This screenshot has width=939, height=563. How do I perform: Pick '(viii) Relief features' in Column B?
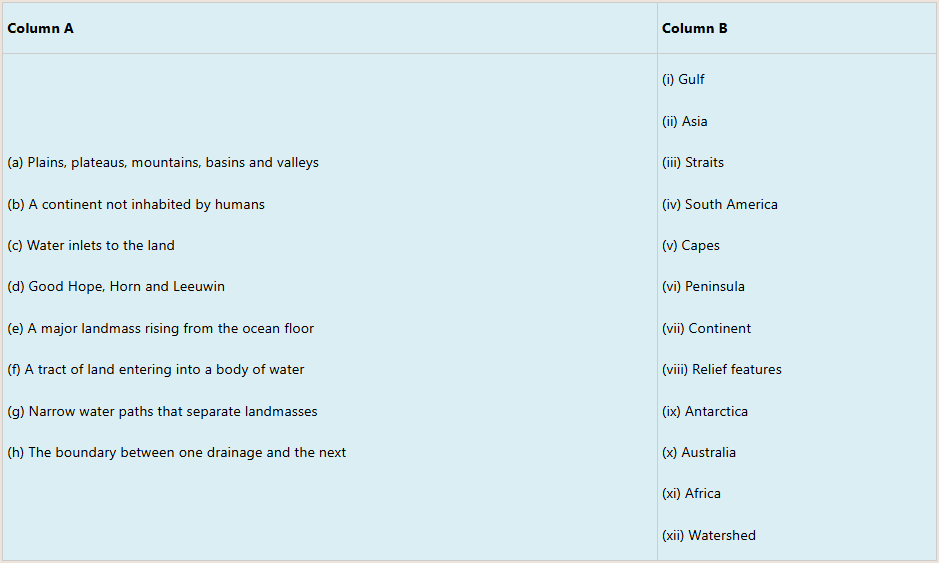coord(721,369)
